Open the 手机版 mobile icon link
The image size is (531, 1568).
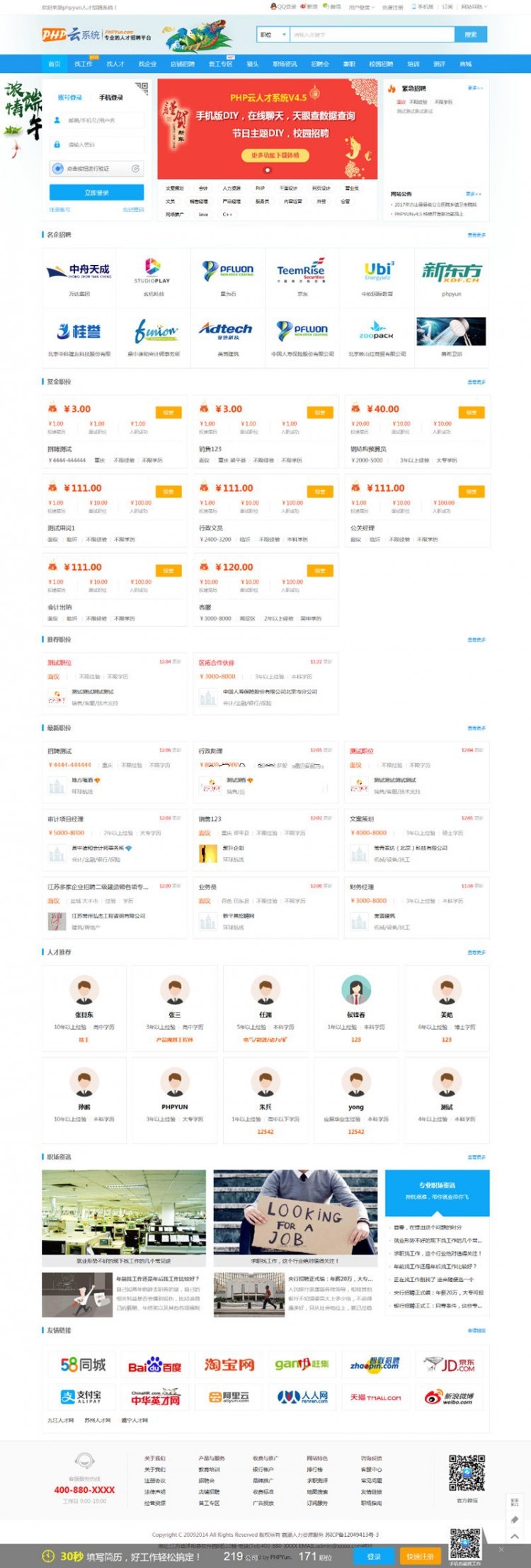coord(422,6)
